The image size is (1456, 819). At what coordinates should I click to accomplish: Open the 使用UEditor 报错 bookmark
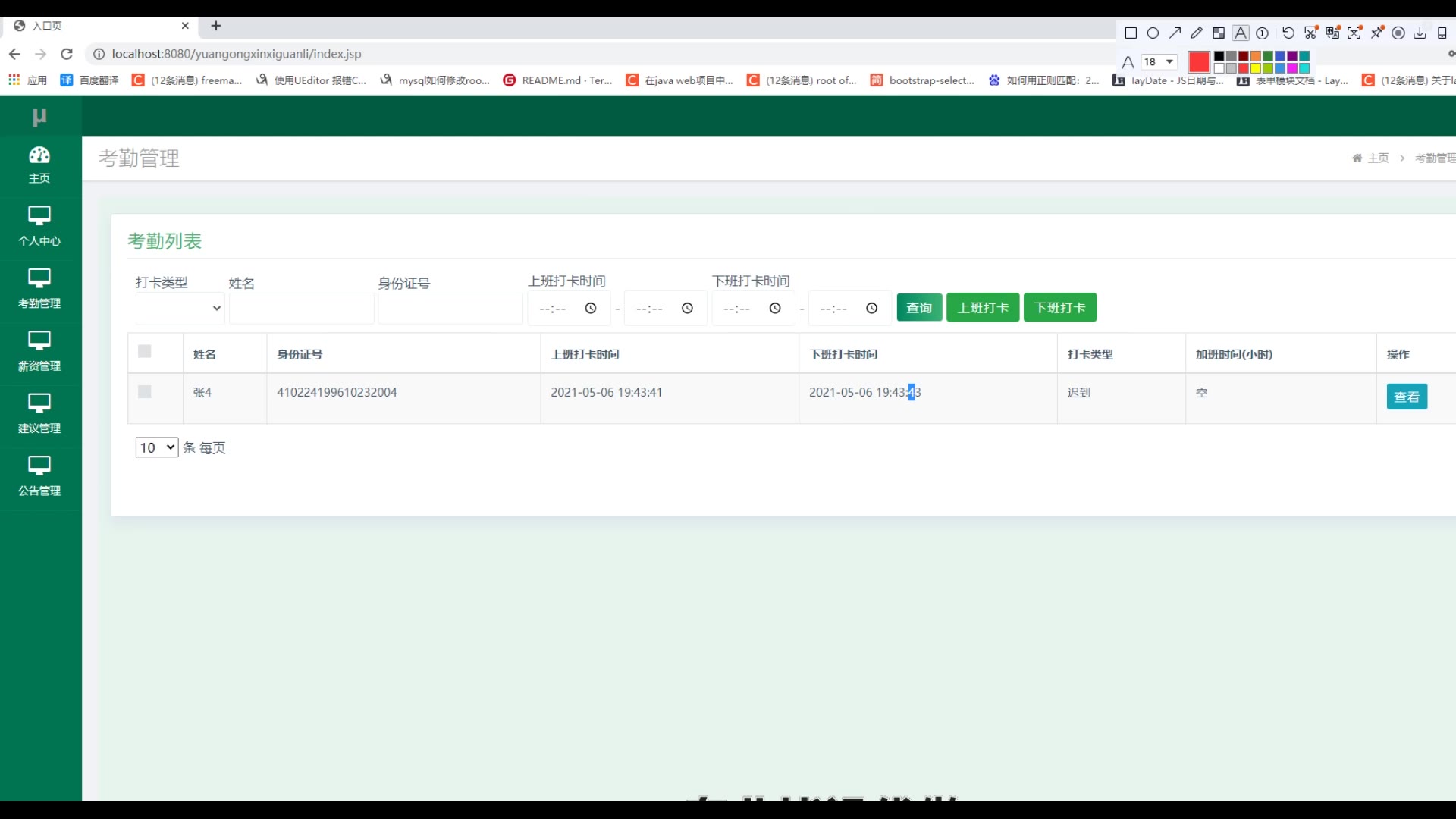(x=311, y=80)
